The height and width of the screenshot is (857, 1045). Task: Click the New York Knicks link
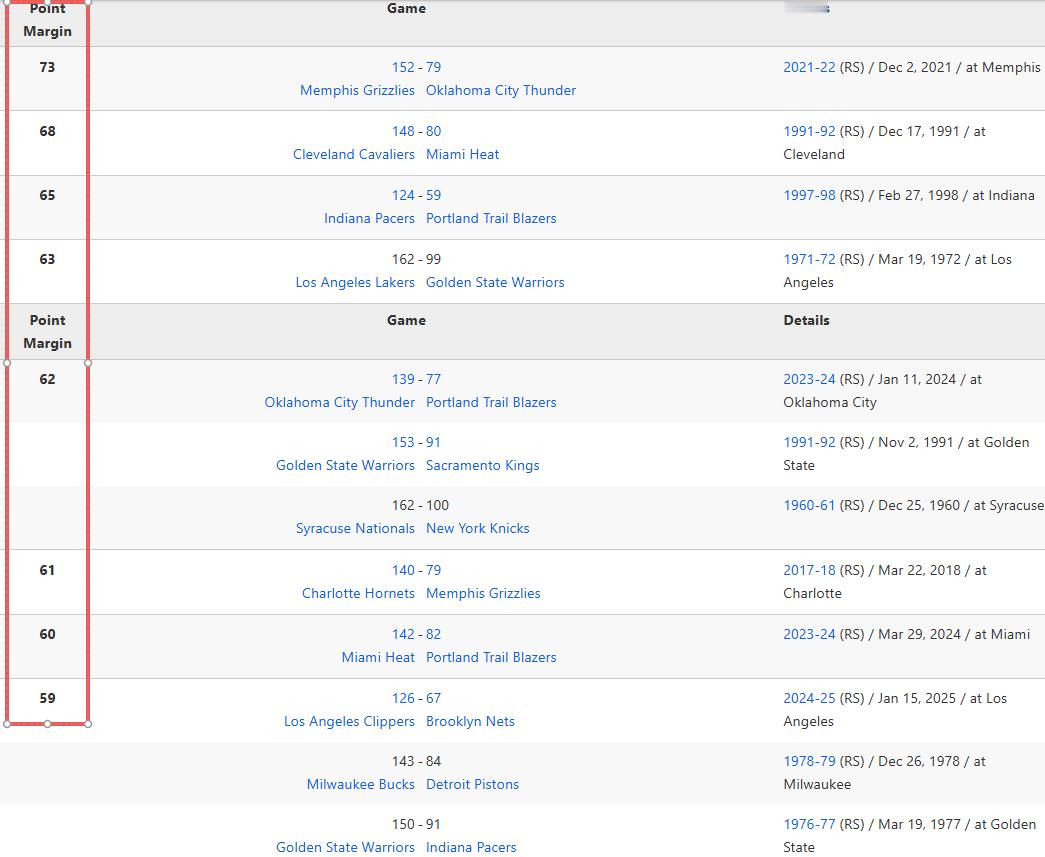click(x=477, y=528)
